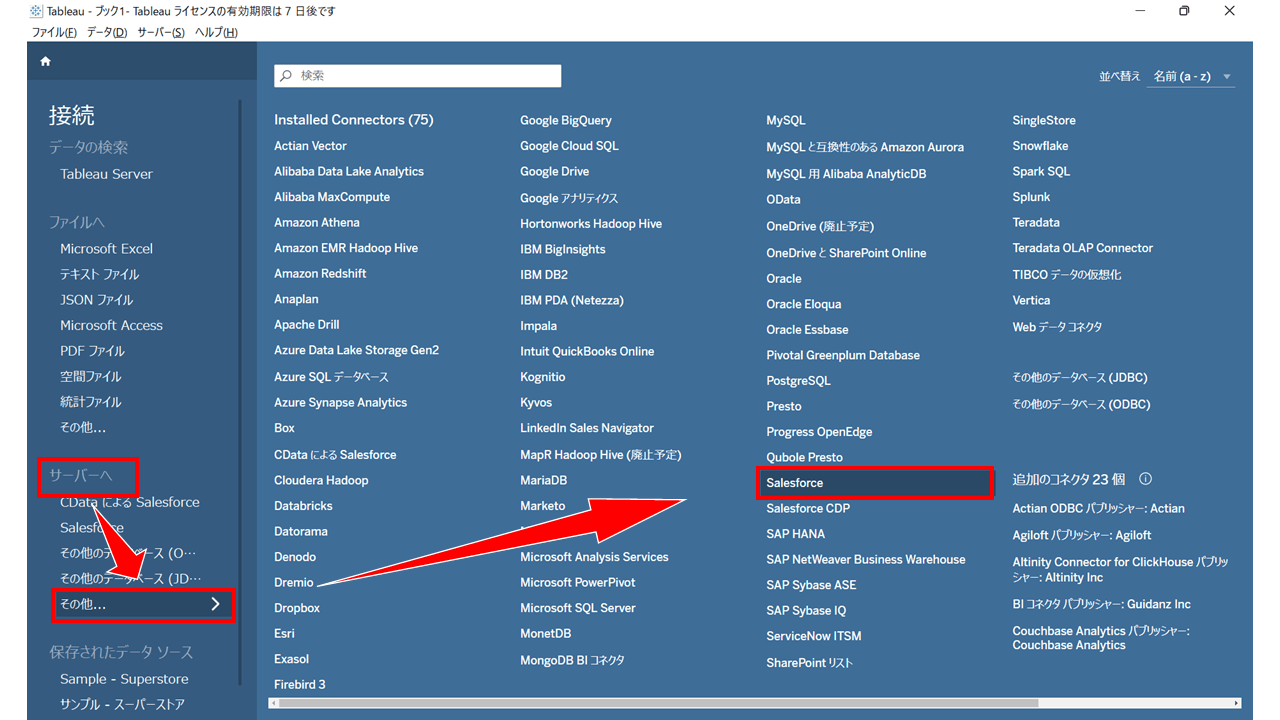Select Azure Synapse Analytics connector
This screenshot has height=720, width=1280.
[341, 402]
